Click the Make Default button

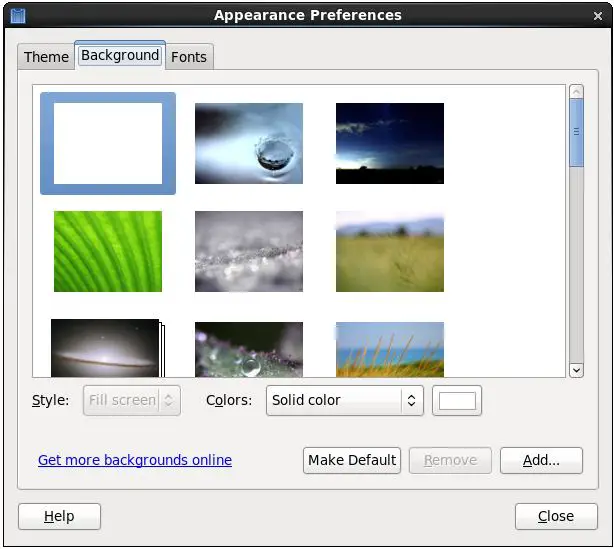[352, 461]
